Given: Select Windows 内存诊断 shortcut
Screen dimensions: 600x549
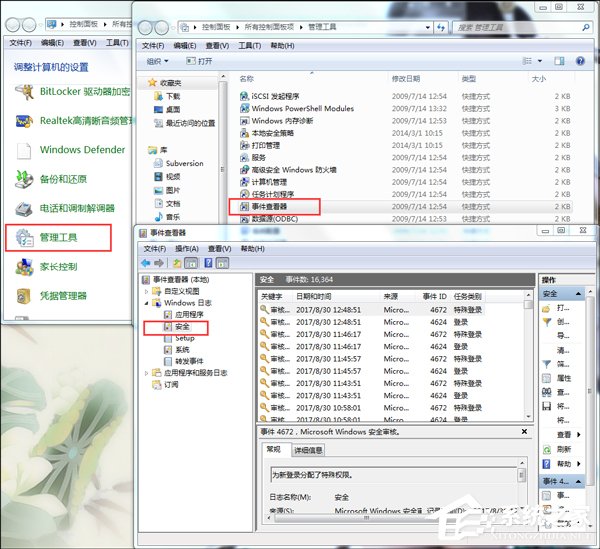Looking at the screenshot, I should click(276, 121).
